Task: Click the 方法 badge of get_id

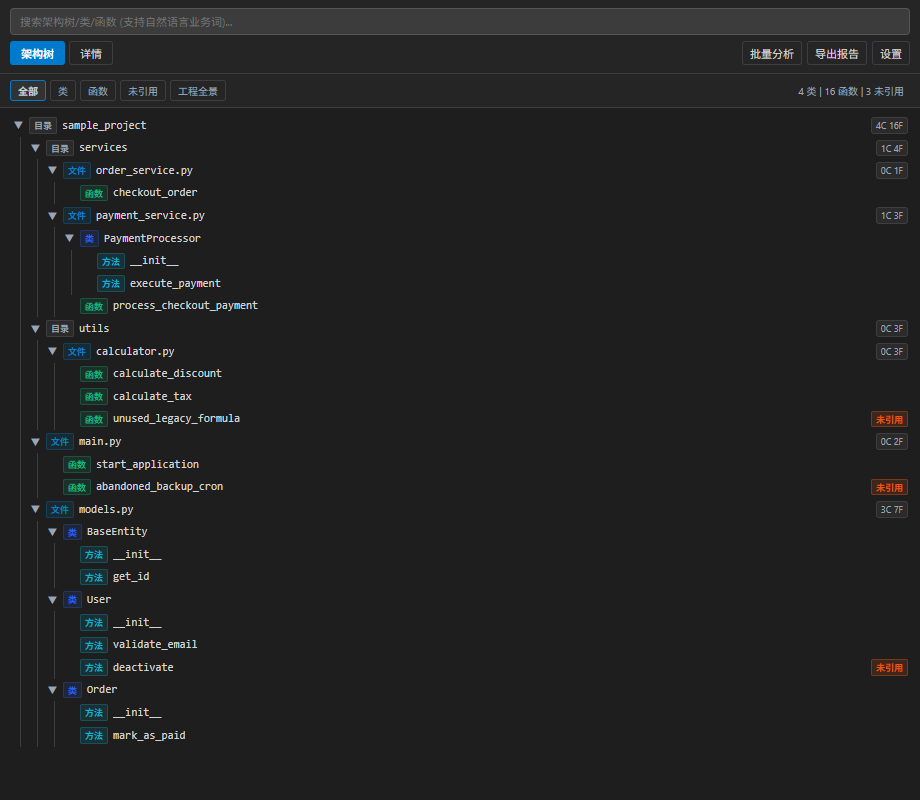Action: [x=94, y=577]
